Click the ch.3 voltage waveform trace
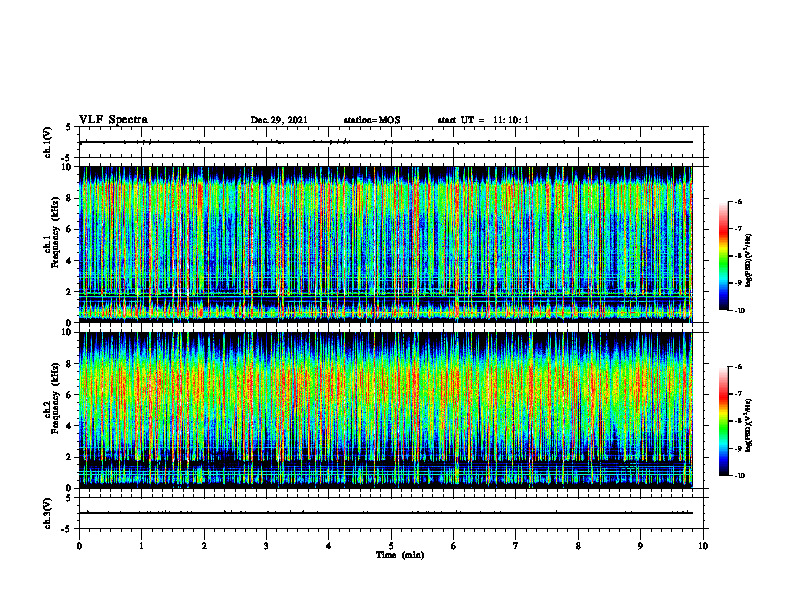 coord(386,513)
